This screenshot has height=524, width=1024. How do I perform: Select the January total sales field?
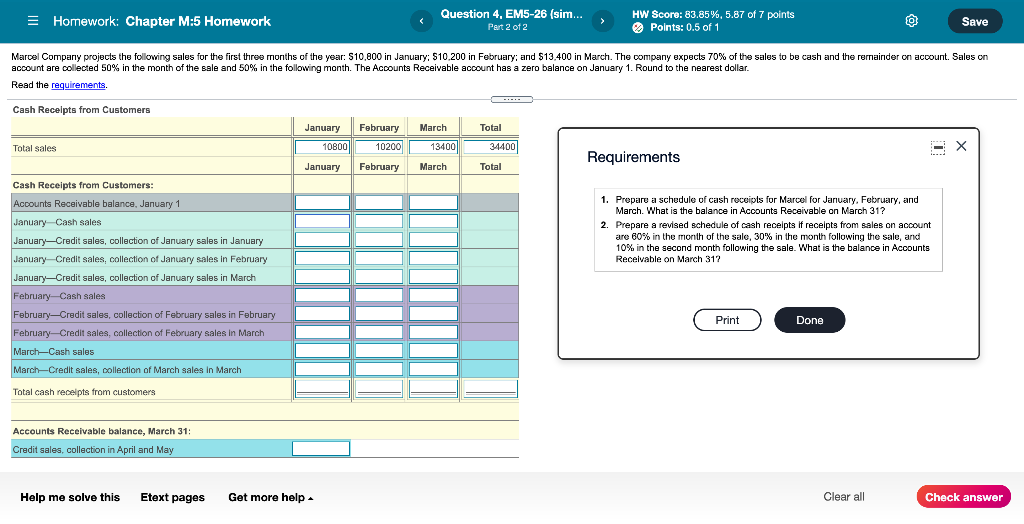tap(322, 147)
